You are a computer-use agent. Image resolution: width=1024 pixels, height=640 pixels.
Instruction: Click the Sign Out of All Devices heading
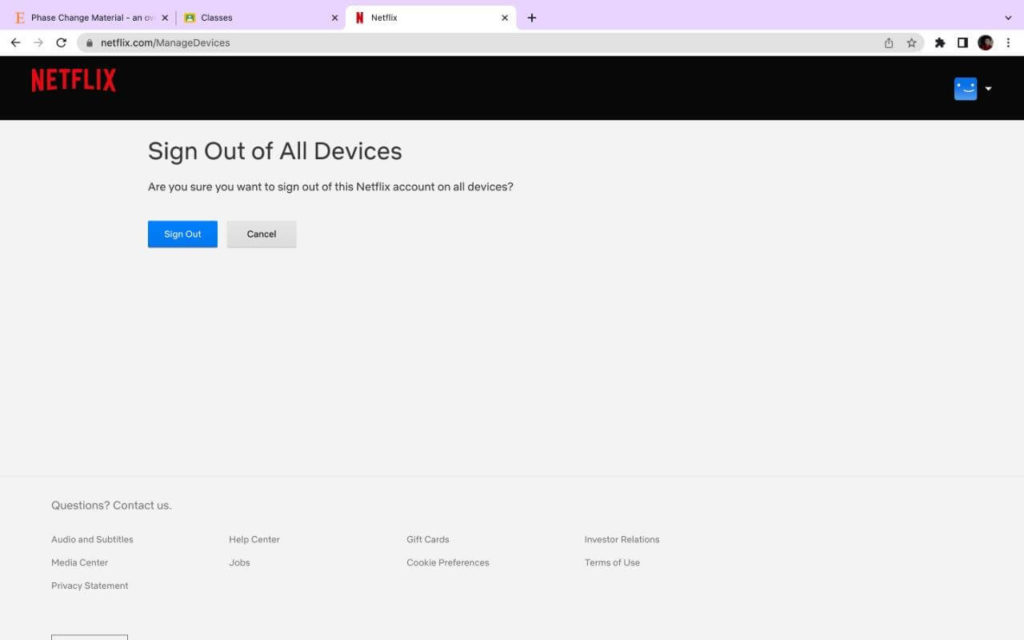click(x=274, y=152)
